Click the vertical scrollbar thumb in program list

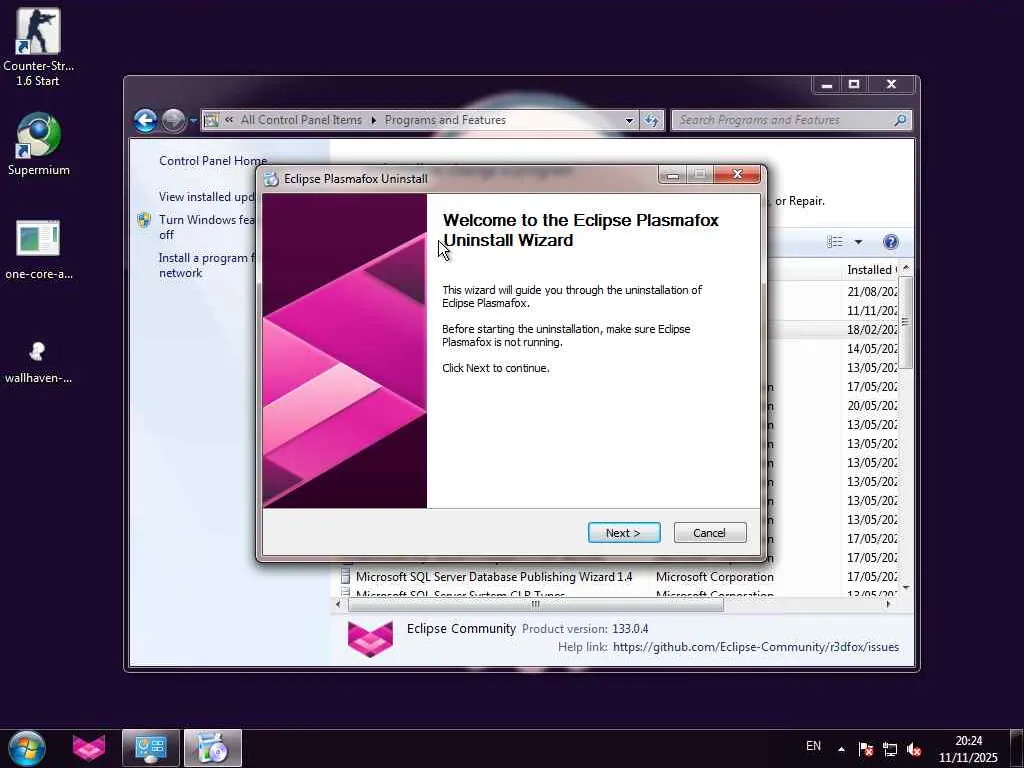[x=905, y=321]
